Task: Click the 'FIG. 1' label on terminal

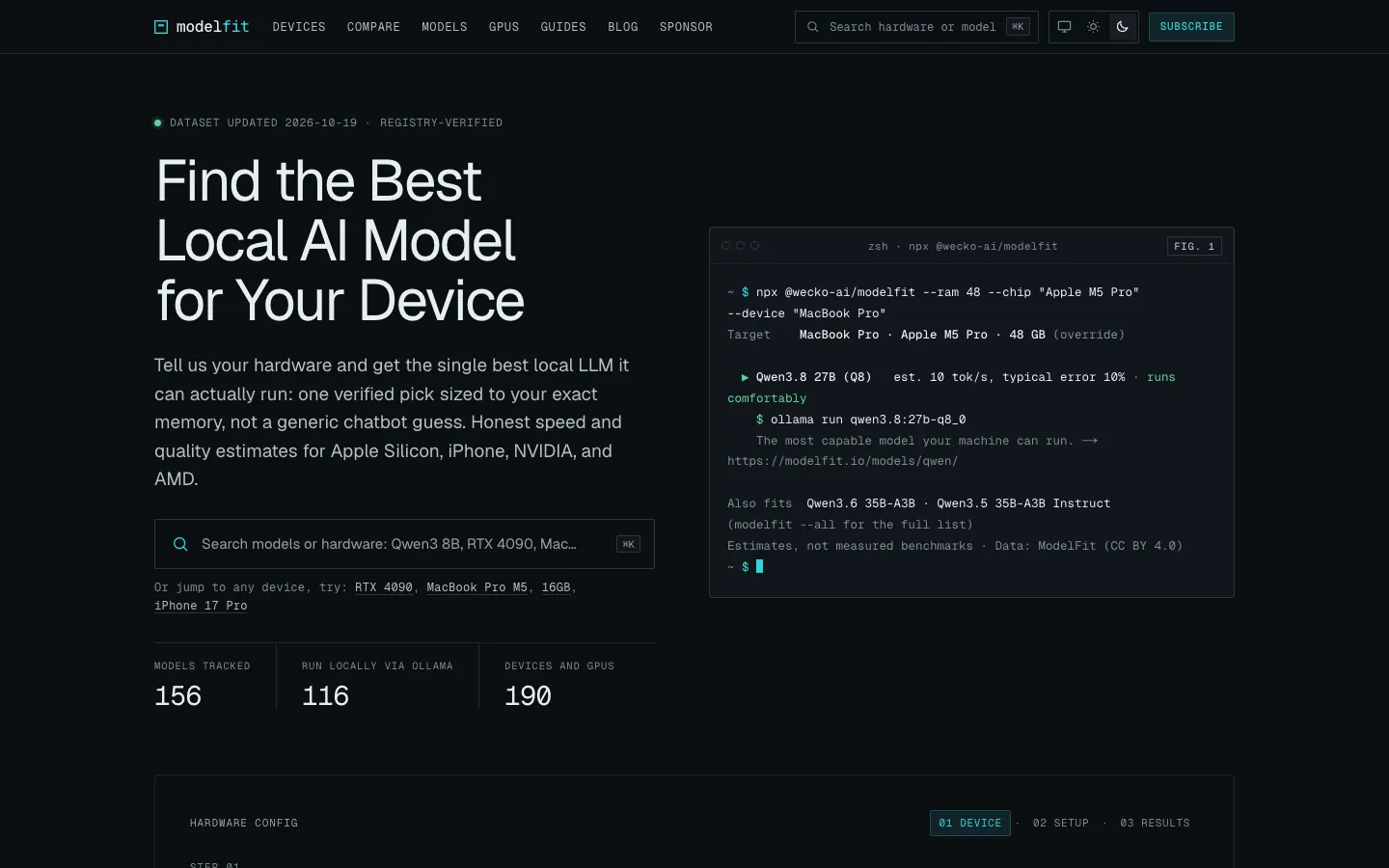Action: click(x=1194, y=247)
